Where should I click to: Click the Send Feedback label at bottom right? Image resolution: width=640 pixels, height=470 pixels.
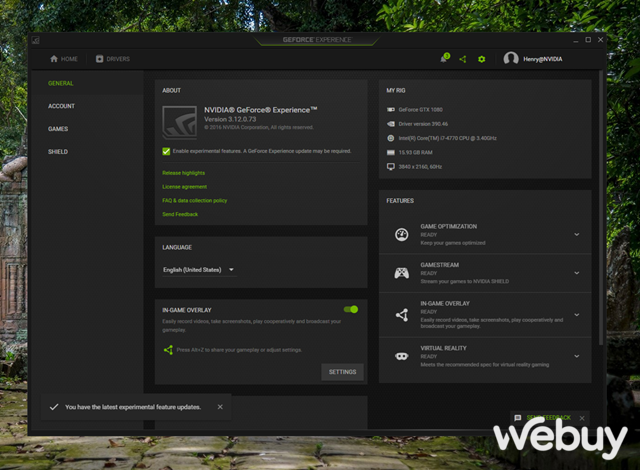(x=549, y=418)
